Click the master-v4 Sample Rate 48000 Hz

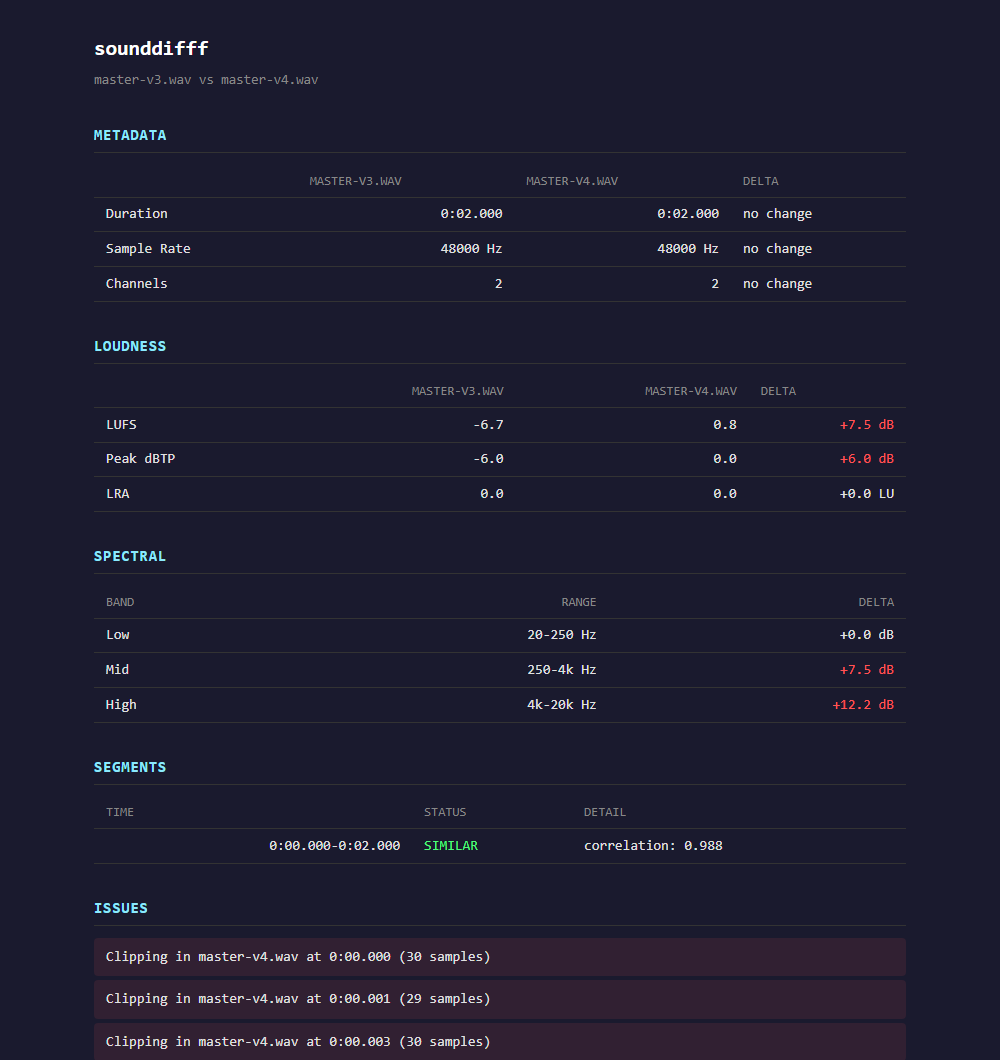click(688, 249)
